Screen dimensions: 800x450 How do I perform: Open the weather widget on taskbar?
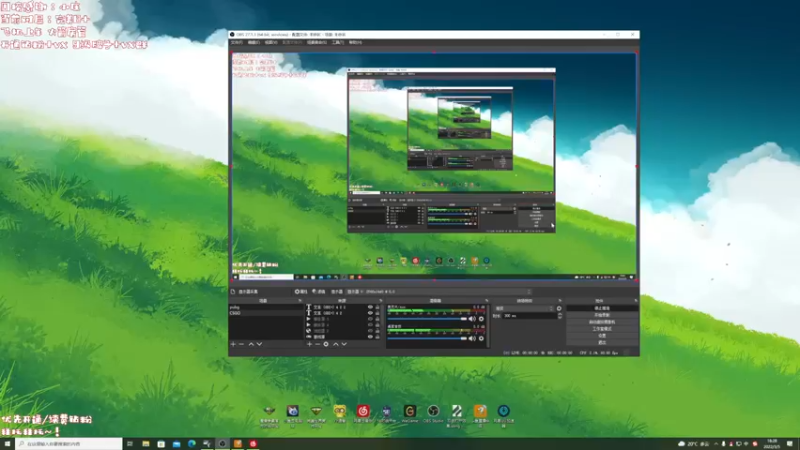(695, 444)
